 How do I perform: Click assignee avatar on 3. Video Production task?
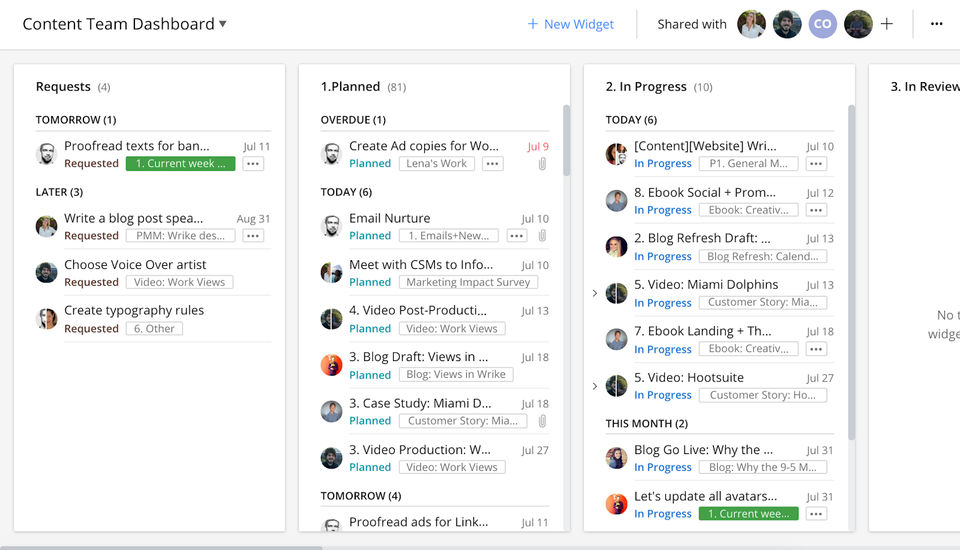pos(331,458)
